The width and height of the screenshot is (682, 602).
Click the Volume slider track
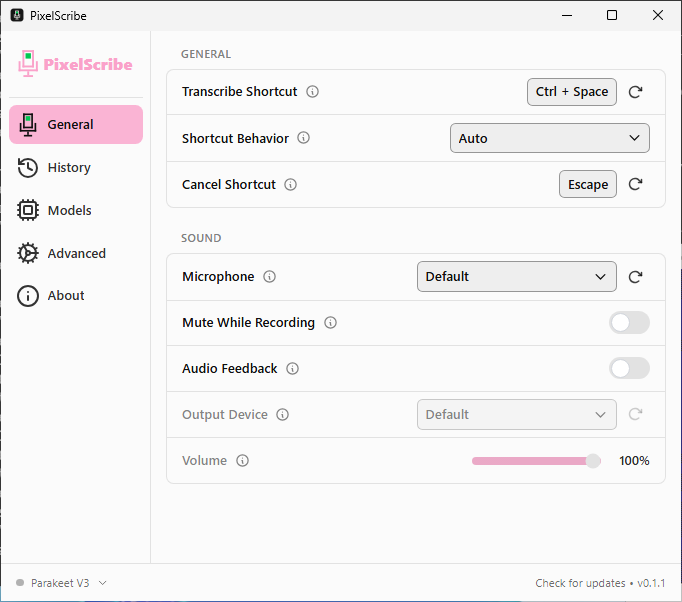536,461
